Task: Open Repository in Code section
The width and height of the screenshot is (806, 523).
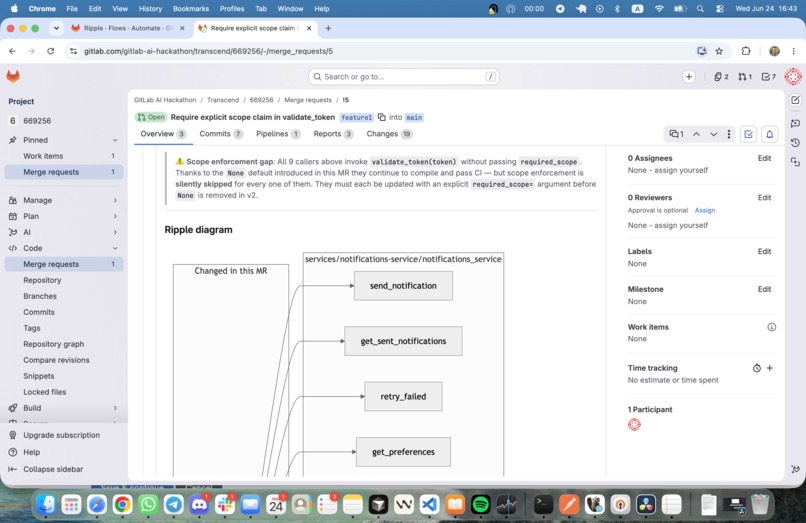Action: [42, 280]
